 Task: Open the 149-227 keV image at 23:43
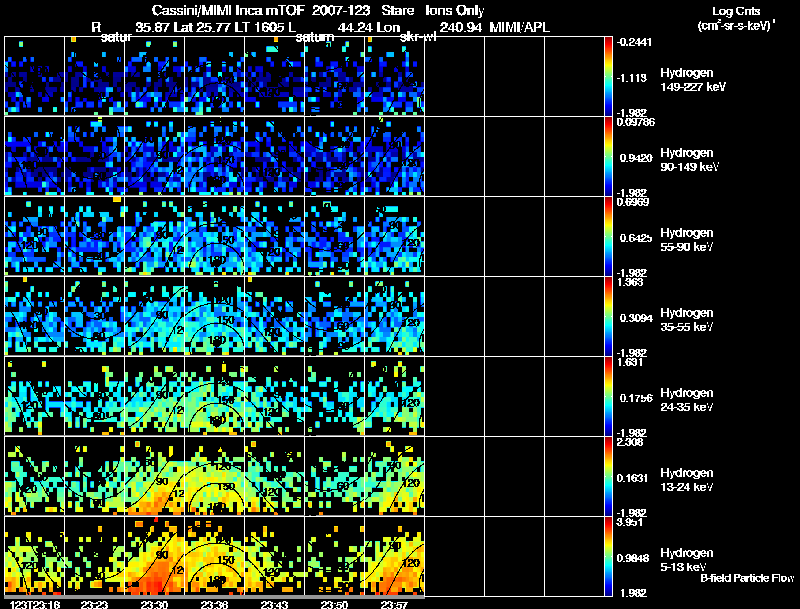point(274,76)
